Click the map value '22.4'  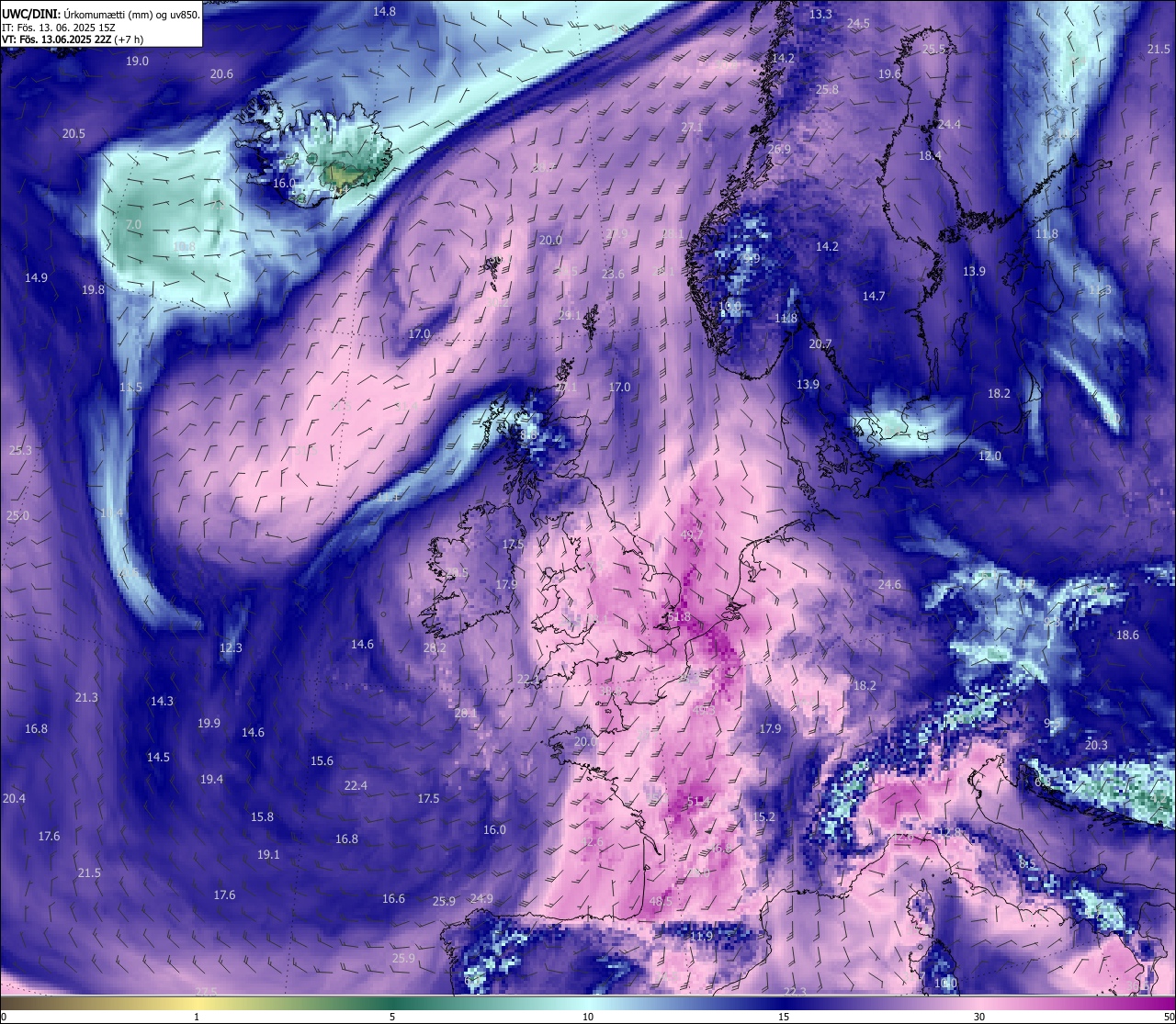356,785
